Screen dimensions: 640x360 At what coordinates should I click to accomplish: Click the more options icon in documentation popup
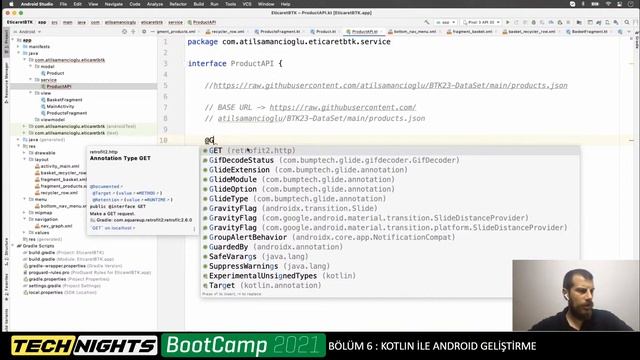click(x=194, y=229)
